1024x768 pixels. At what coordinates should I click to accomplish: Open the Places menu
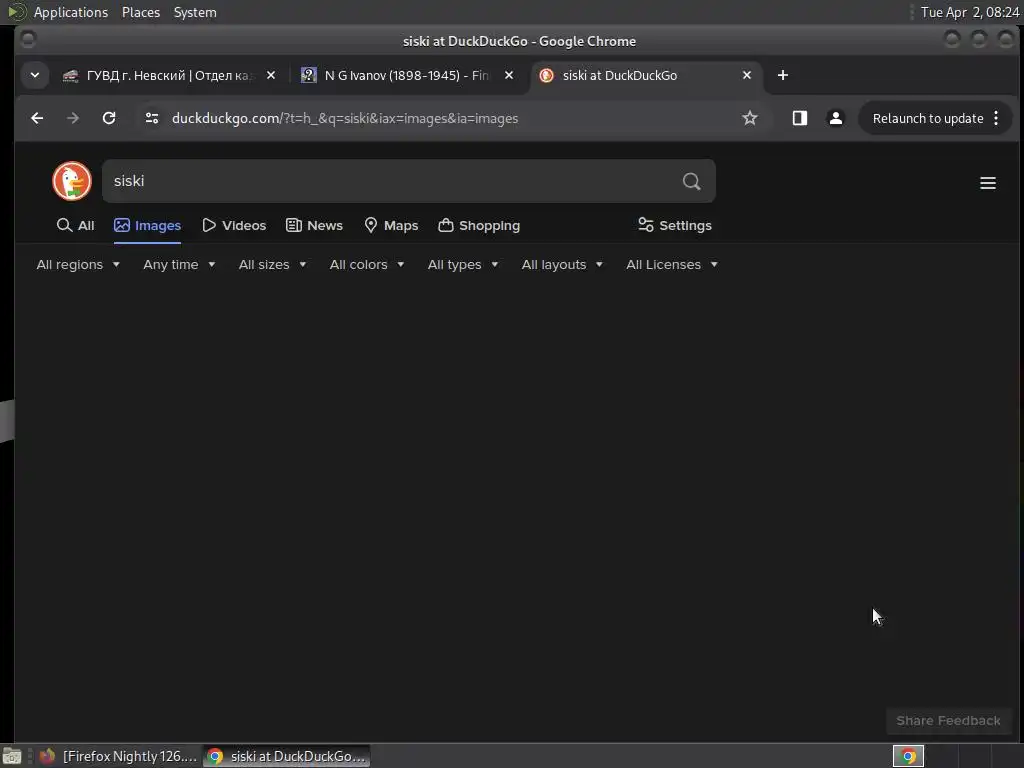[141, 12]
